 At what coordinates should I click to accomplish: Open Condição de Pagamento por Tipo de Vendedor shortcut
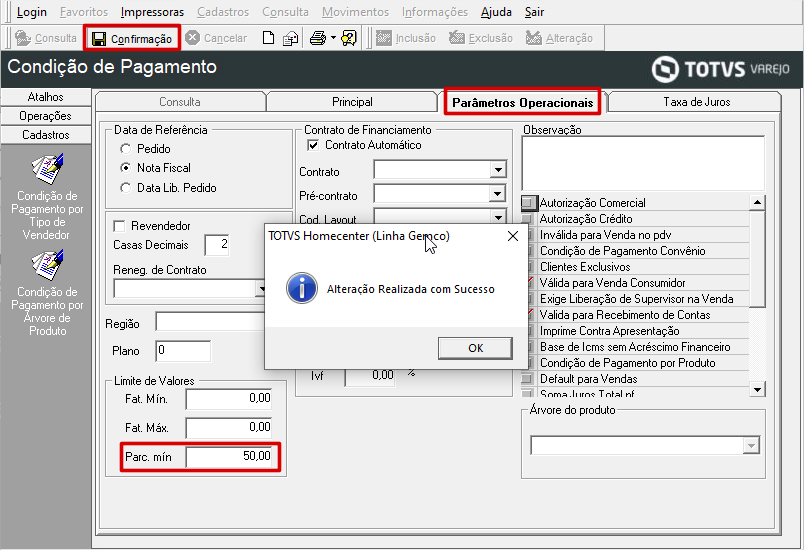(x=47, y=197)
